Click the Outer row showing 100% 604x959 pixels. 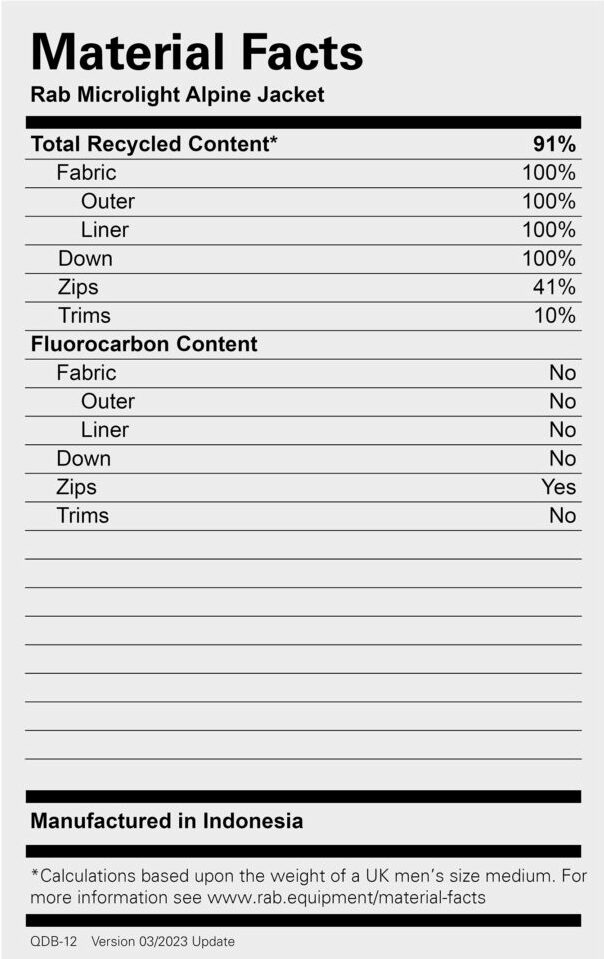tap(108, 201)
